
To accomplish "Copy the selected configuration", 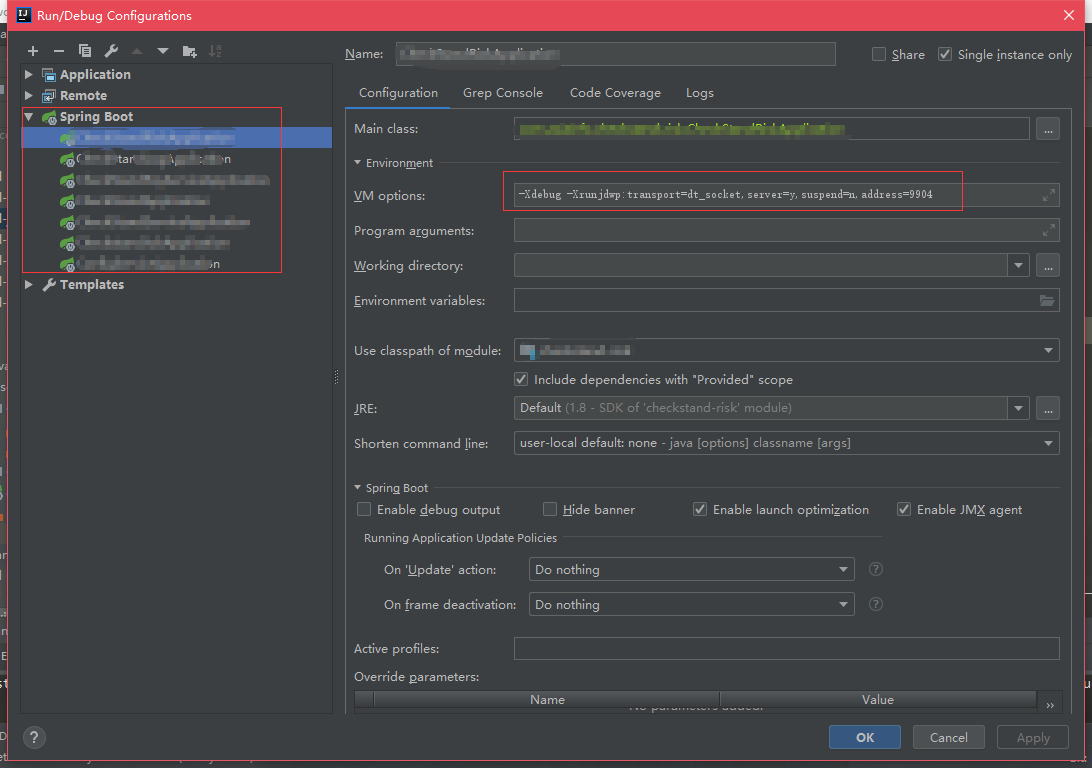I will 85,51.
